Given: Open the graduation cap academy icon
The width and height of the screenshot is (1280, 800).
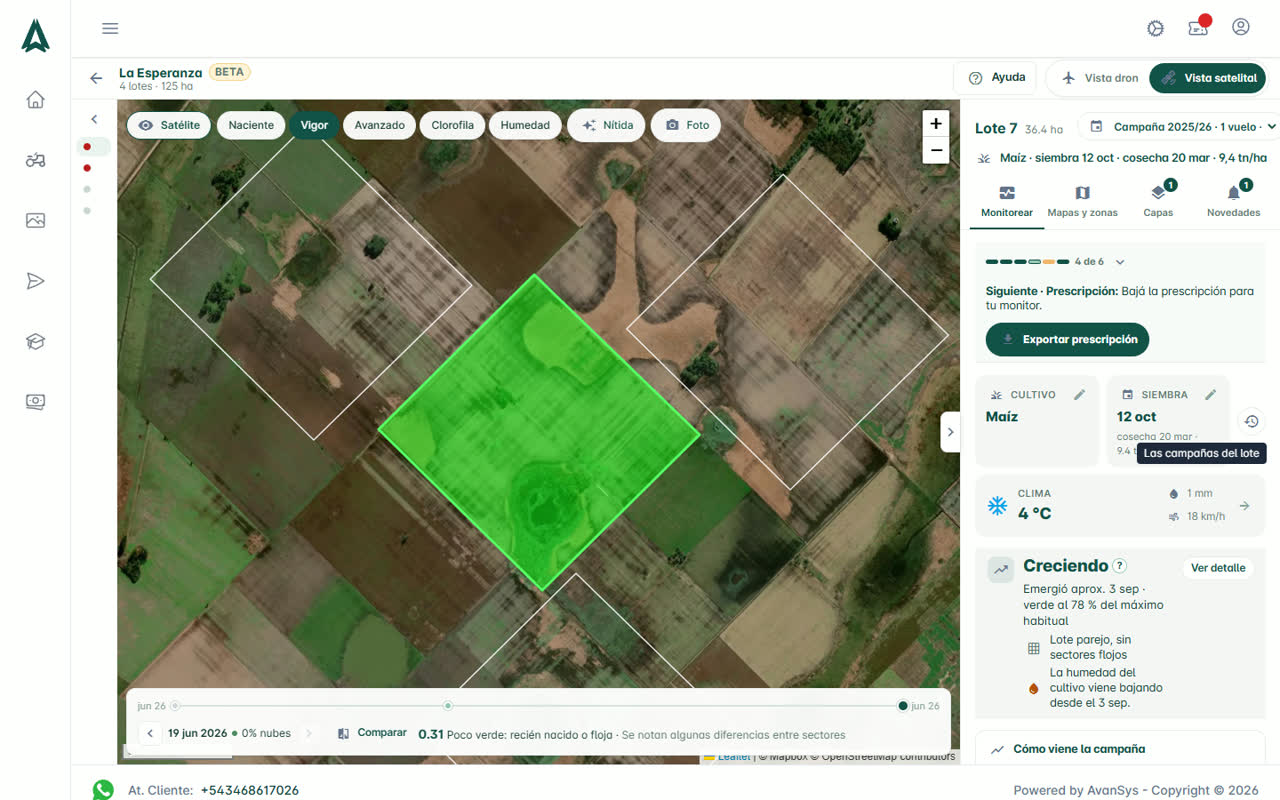Looking at the screenshot, I should [36, 341].
